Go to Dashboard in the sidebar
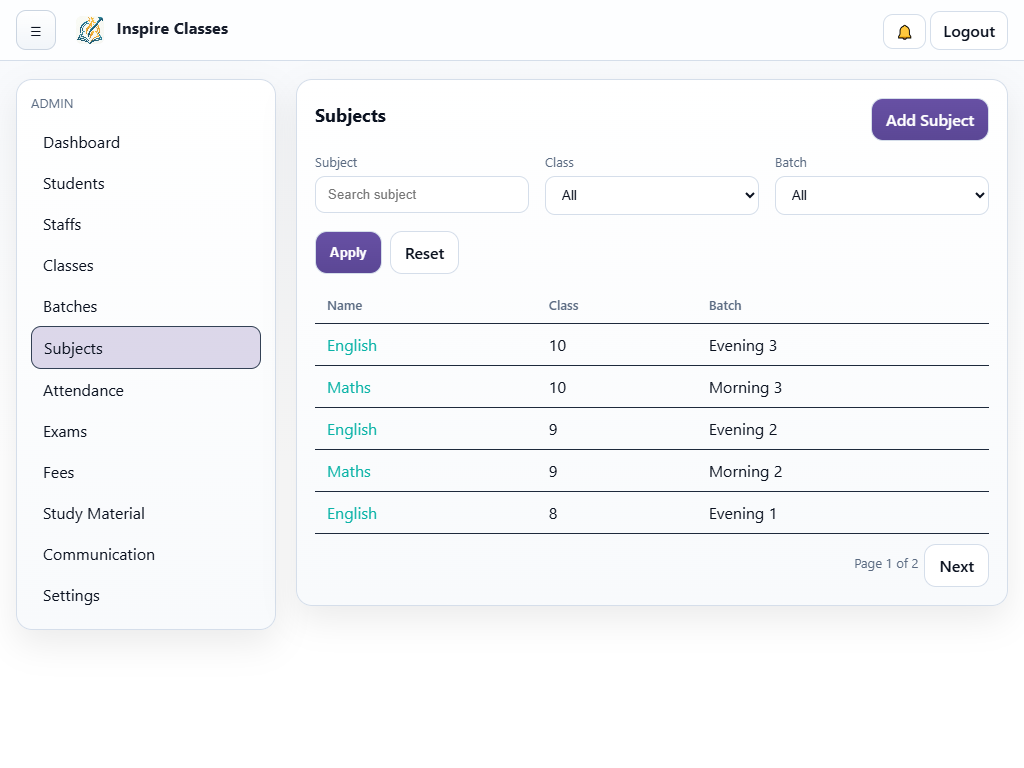Screen dimensions: 1024x768 [81, 142]
